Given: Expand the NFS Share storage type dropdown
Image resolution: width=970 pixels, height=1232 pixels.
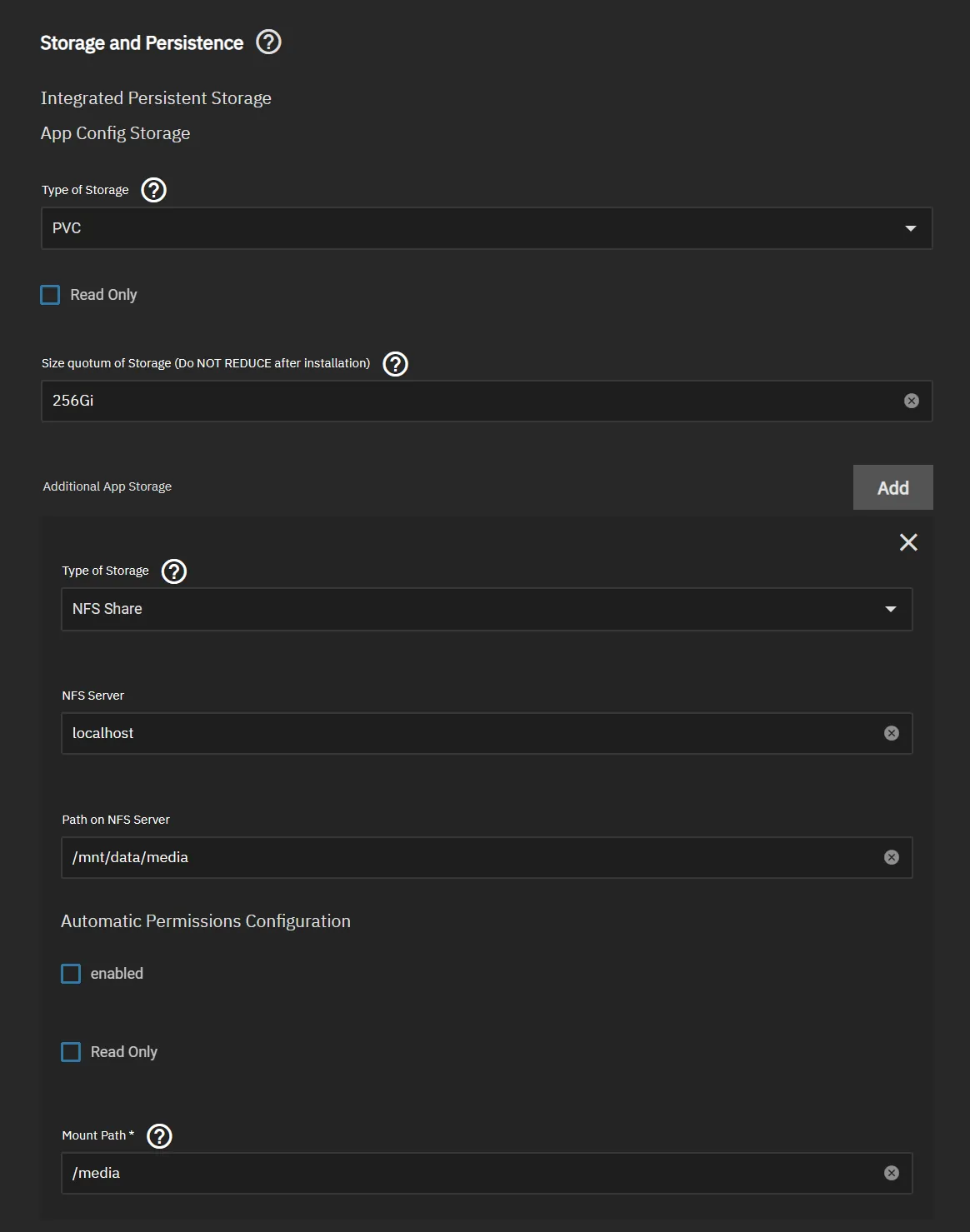Looking at the screenshot, I should tap(486, 609).
